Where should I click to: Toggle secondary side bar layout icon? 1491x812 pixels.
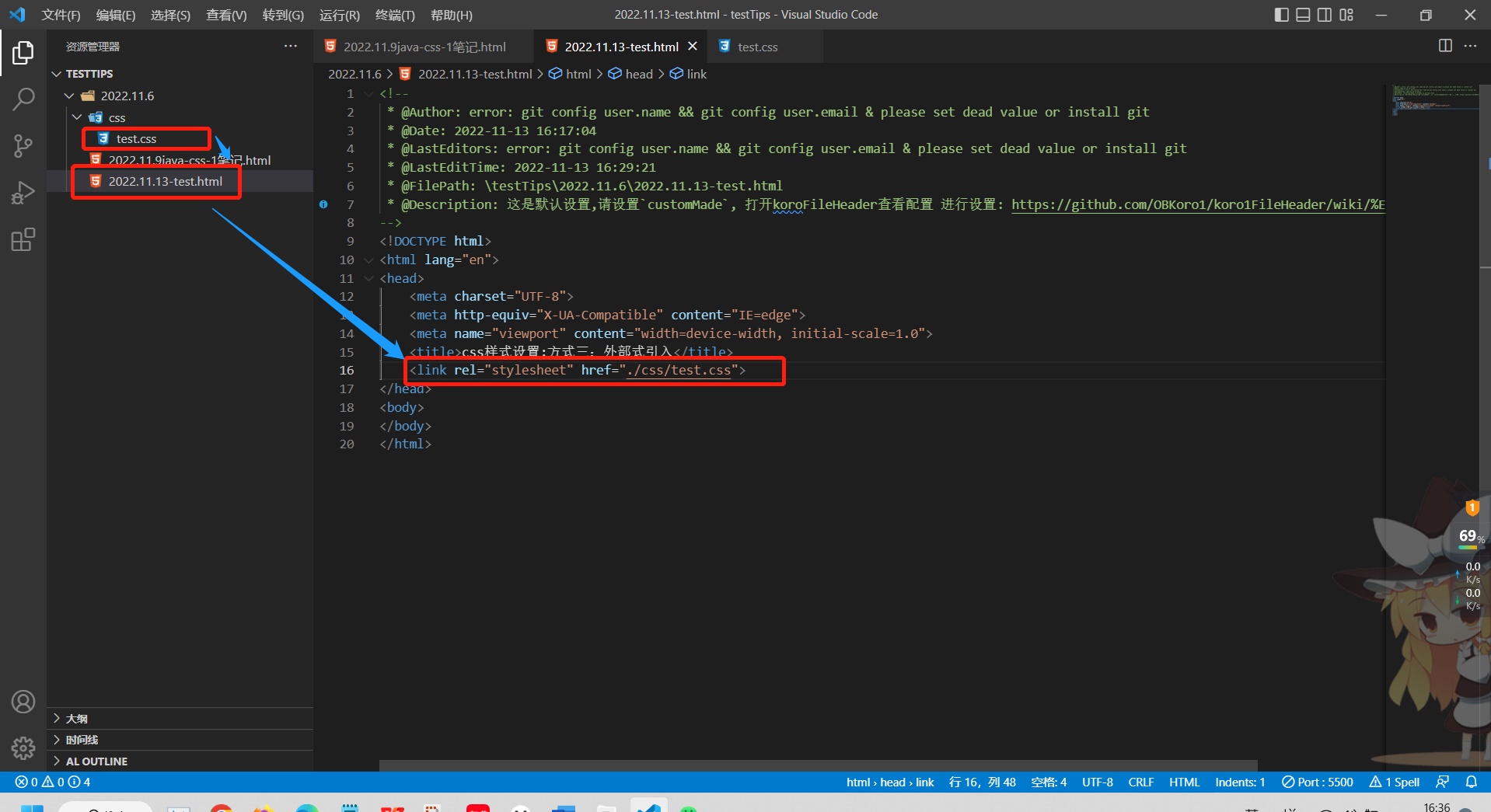[x=1325, y=15]
